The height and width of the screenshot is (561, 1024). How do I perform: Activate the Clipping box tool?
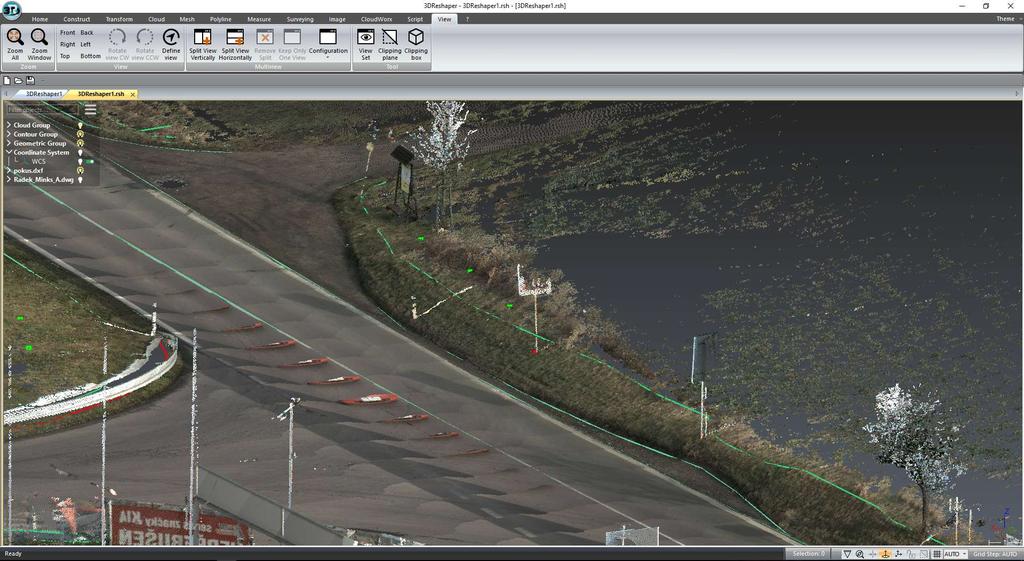tap(416, 44)
